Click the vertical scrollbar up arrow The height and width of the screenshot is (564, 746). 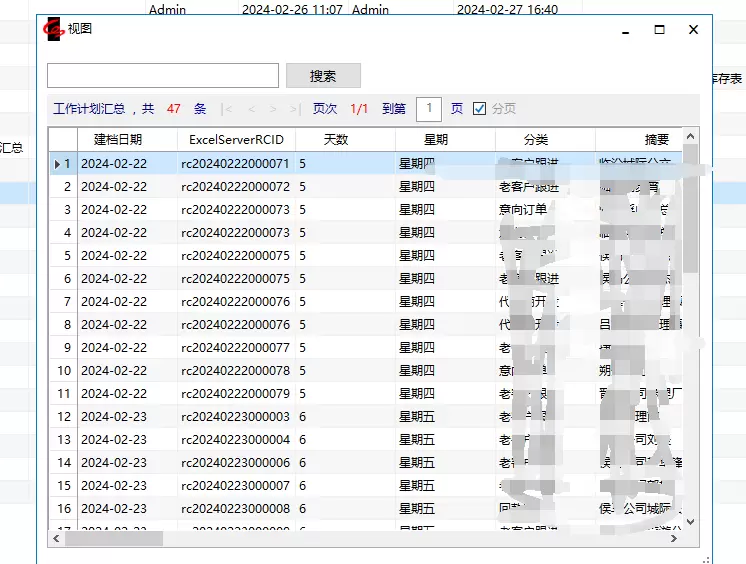(x=690, y=135)
